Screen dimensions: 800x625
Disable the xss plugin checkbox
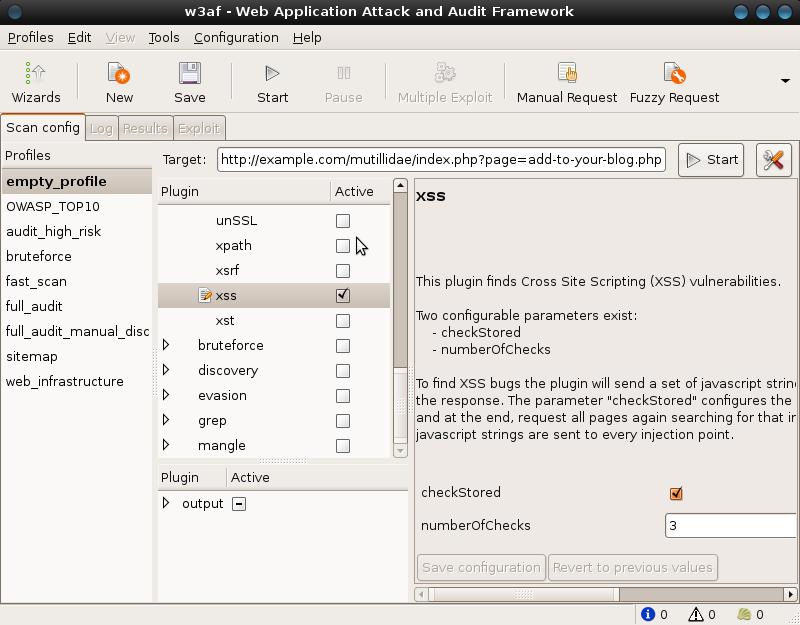tap(343, 296)
